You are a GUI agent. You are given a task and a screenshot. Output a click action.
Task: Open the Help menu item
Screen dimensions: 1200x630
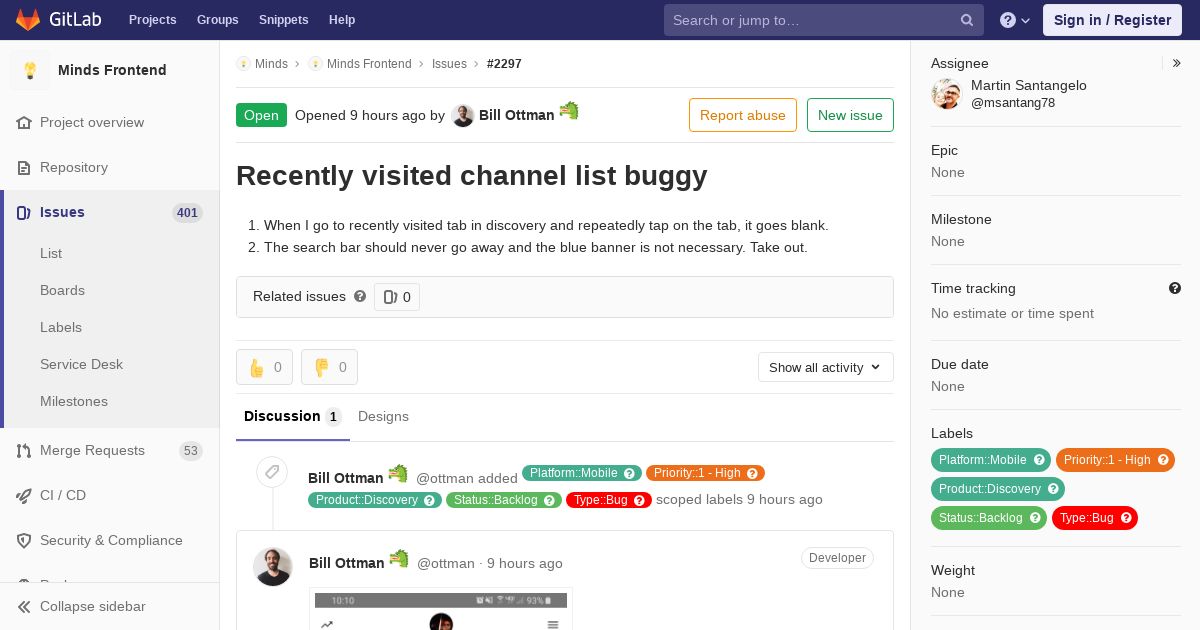point(342,20)
